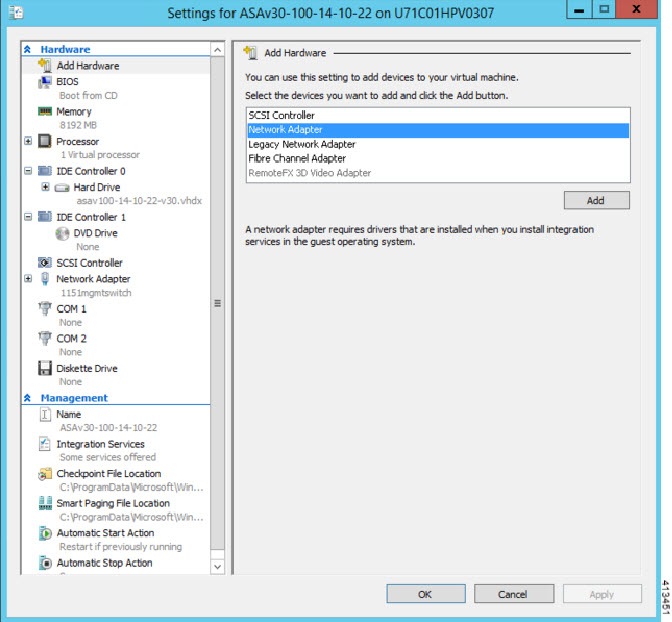Open the Checkpoint File Location icon

45,474
